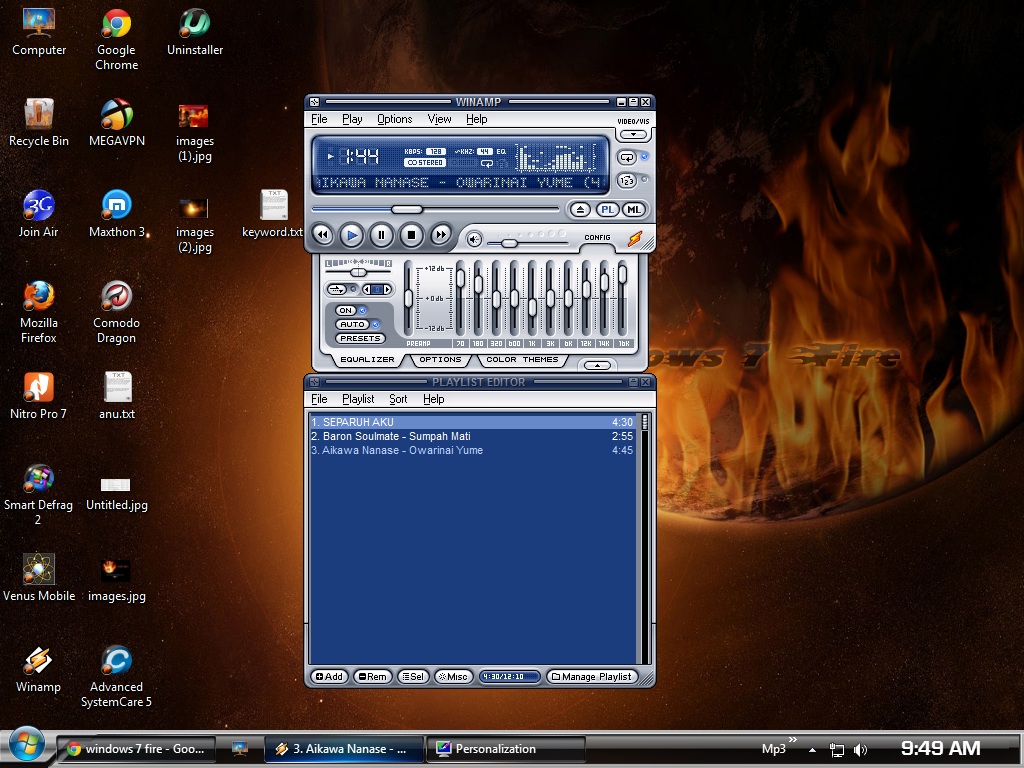The width and height of the screenshot is (1024, 768).
Task: Open the Maxthon 3 desktop icon
Action: 116,214
